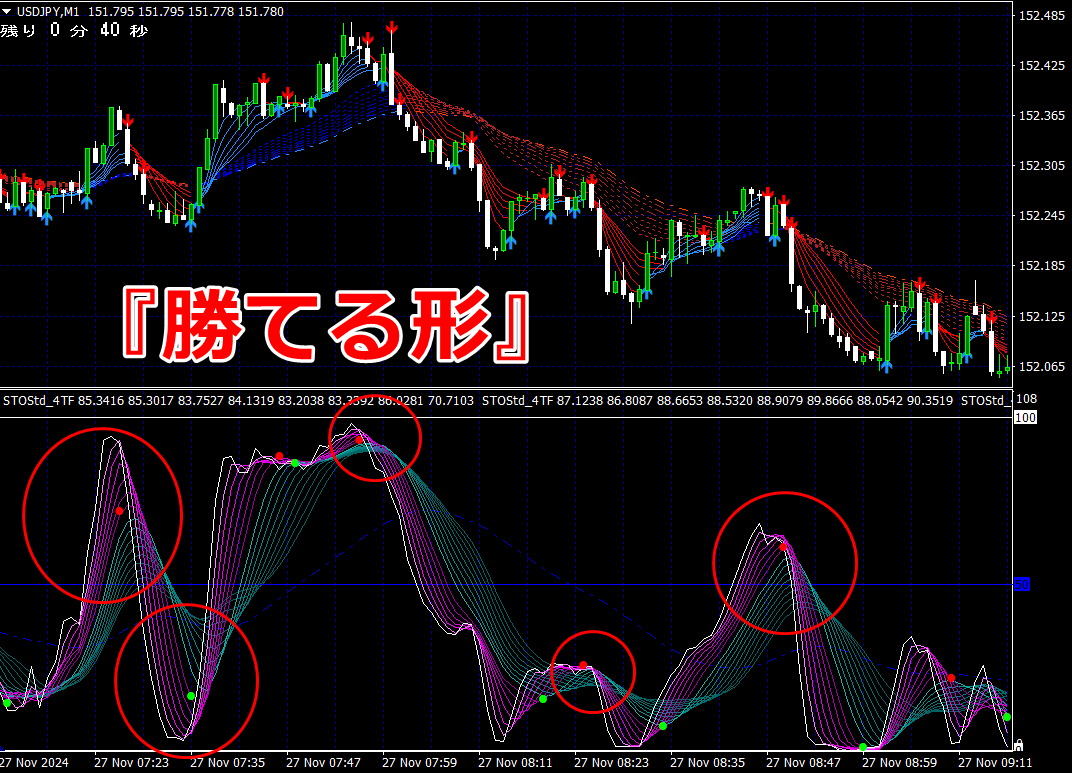Click the indicator value 84.1319
The width and height of the screenshot is (1072, 773).
coord(251,401)
